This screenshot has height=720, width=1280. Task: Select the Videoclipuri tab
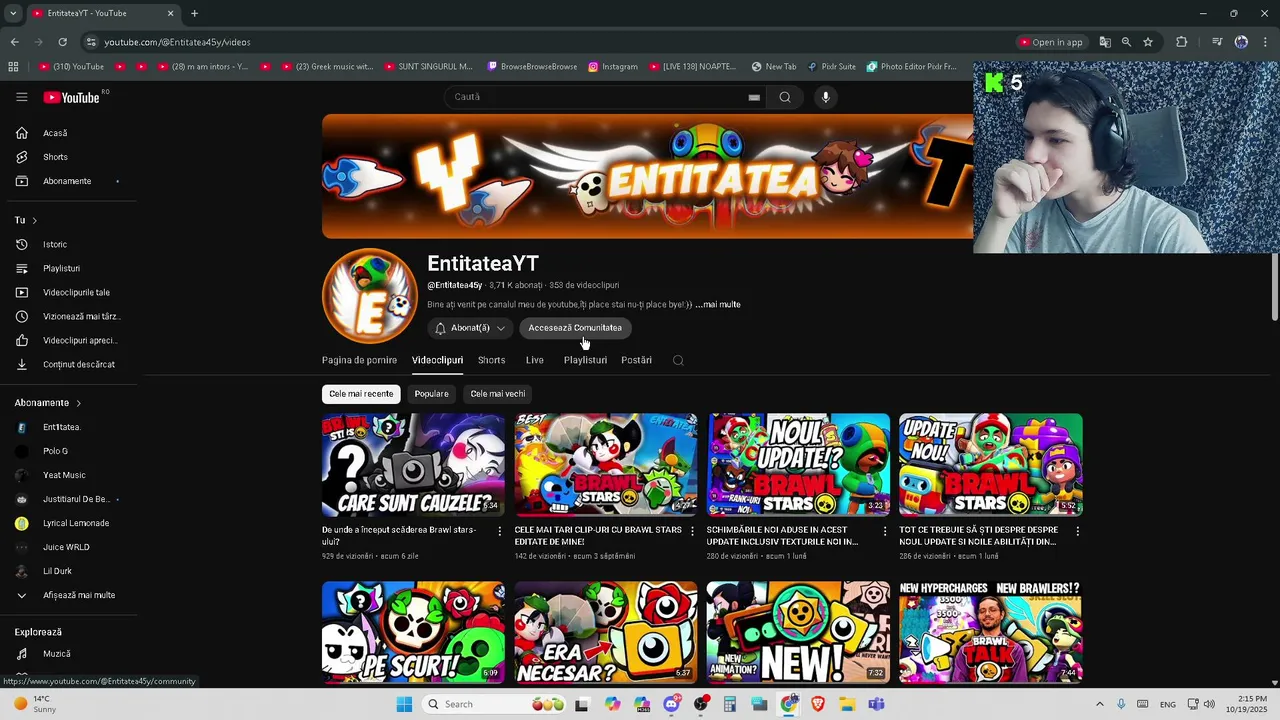437,360
